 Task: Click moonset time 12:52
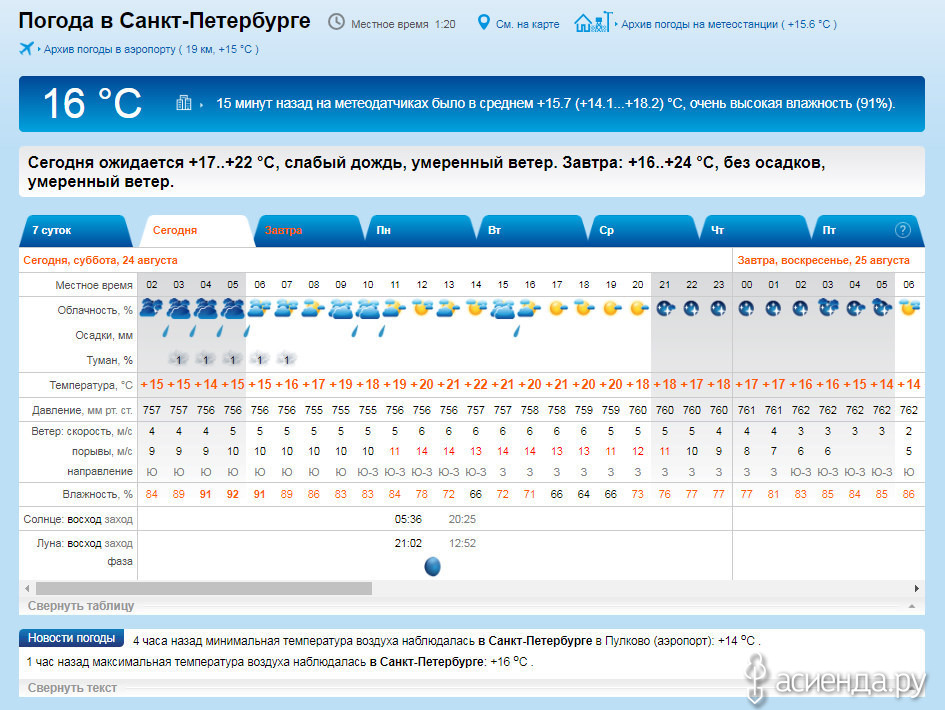point(462,543)
